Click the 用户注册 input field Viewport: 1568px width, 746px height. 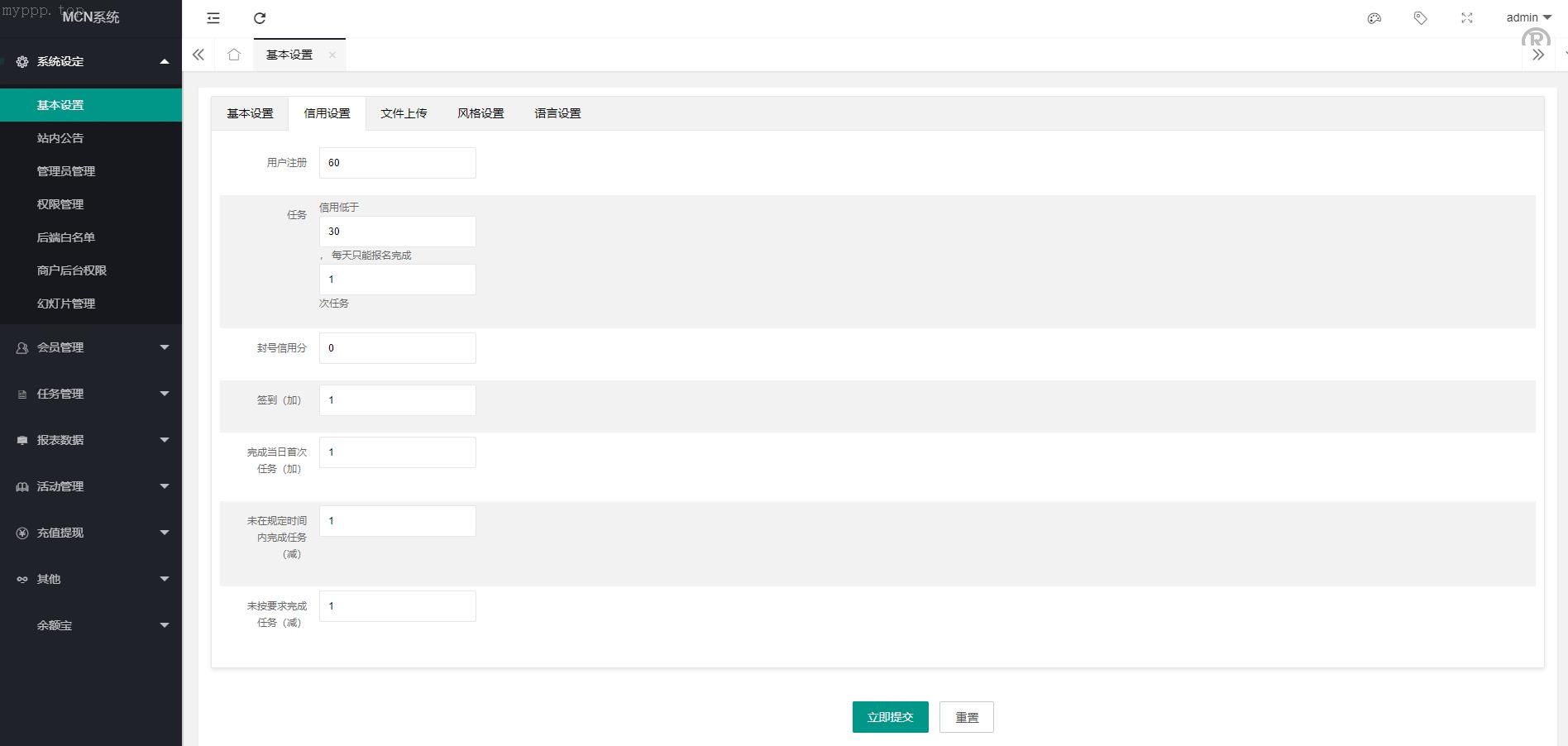(x=397, y=163)
